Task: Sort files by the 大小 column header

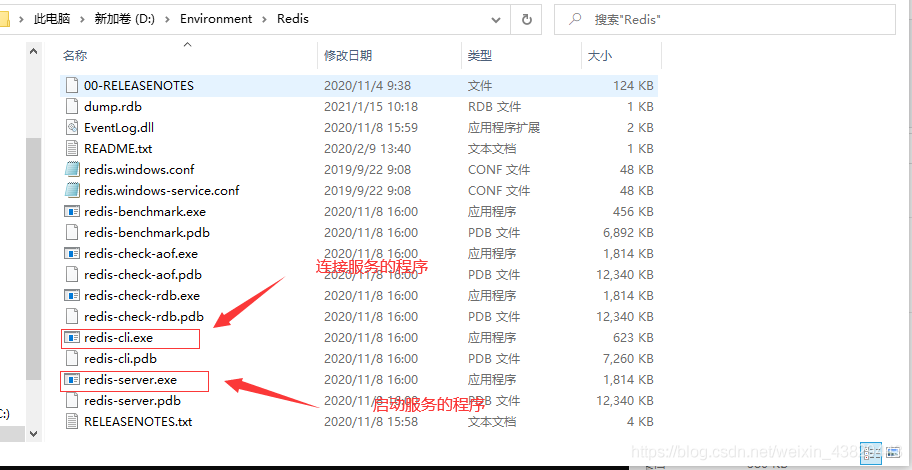Action: click(x=599, y=56)
